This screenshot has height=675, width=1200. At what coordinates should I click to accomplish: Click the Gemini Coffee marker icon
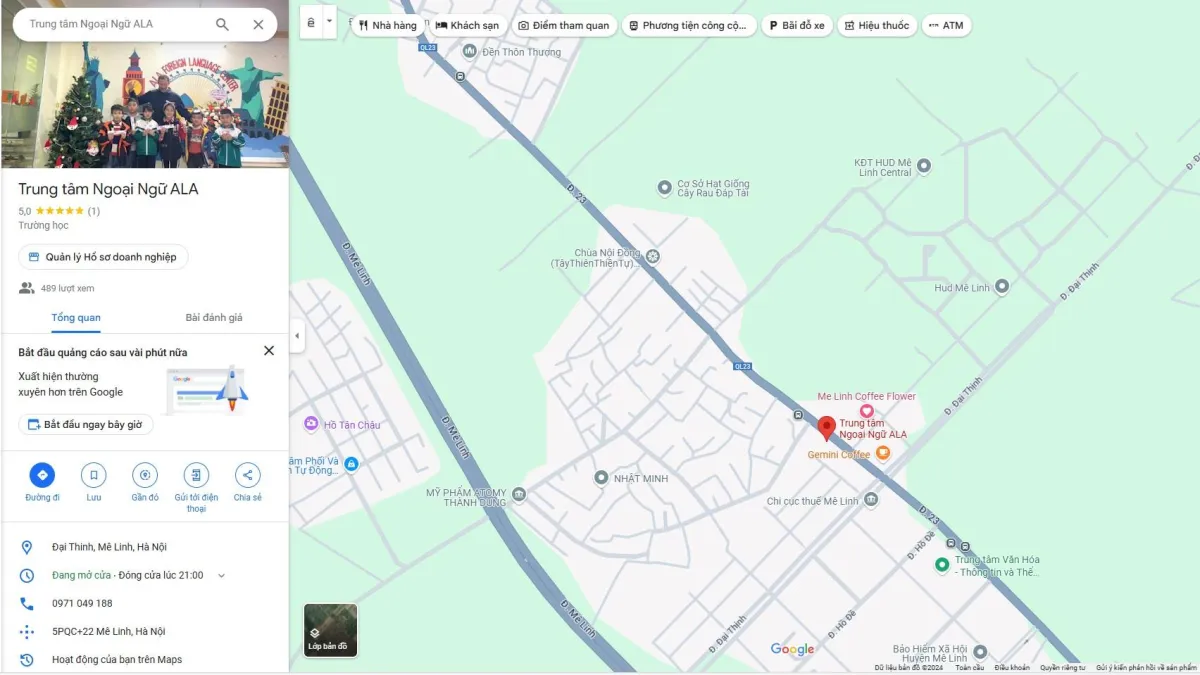point(882,454)
